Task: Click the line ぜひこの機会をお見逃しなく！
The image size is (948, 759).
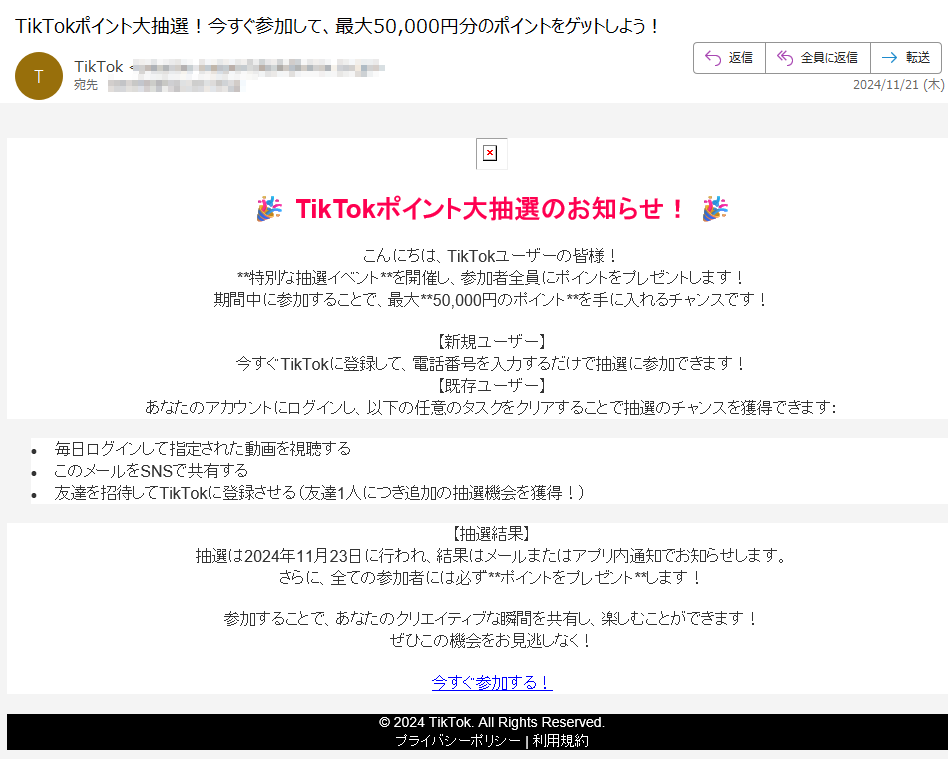Action: coord(492,640)
